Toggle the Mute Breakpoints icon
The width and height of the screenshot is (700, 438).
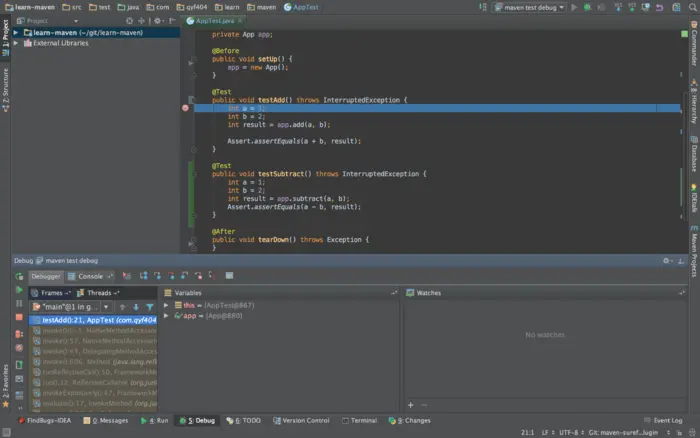click(19, 347)
